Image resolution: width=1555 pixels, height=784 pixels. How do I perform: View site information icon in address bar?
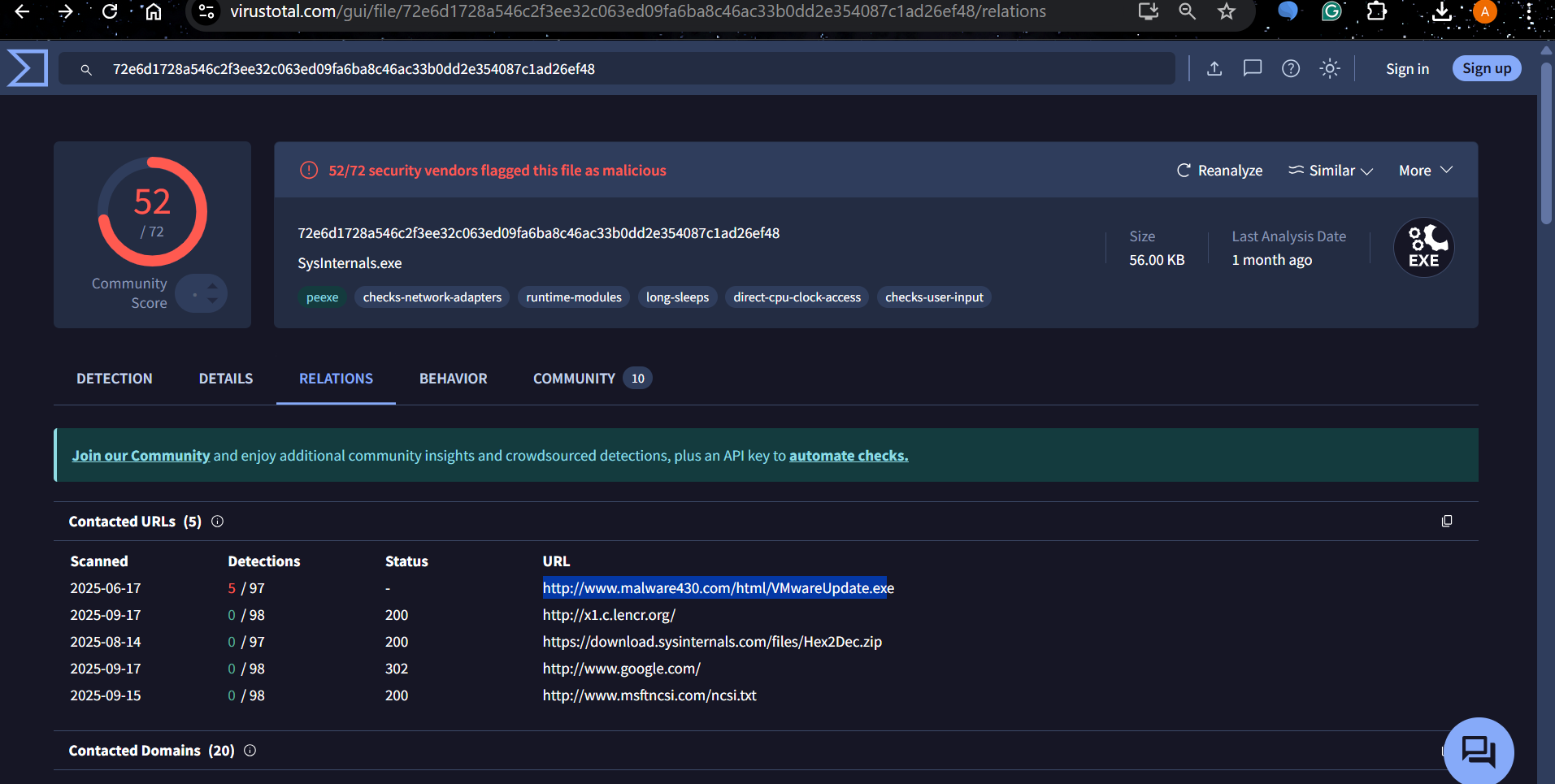(206, 11)
